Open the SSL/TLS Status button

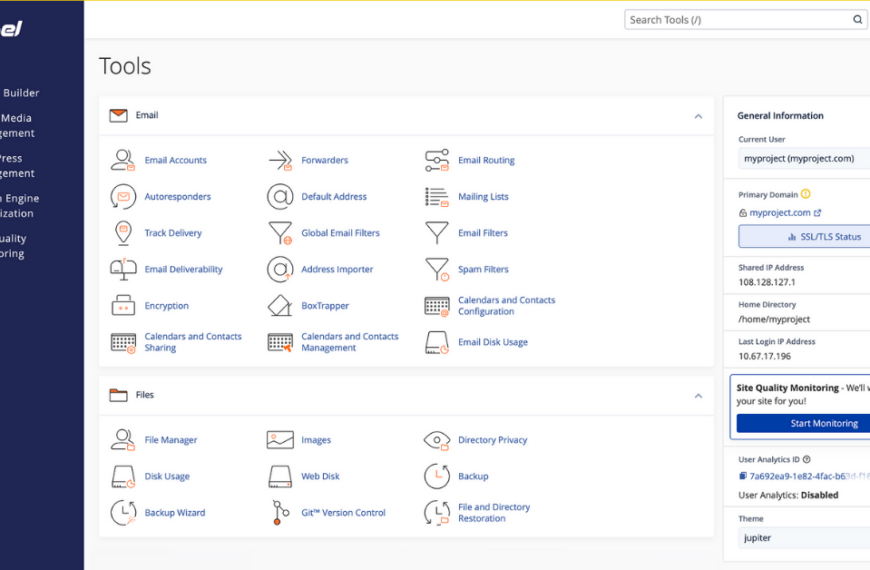click(804, 236)
